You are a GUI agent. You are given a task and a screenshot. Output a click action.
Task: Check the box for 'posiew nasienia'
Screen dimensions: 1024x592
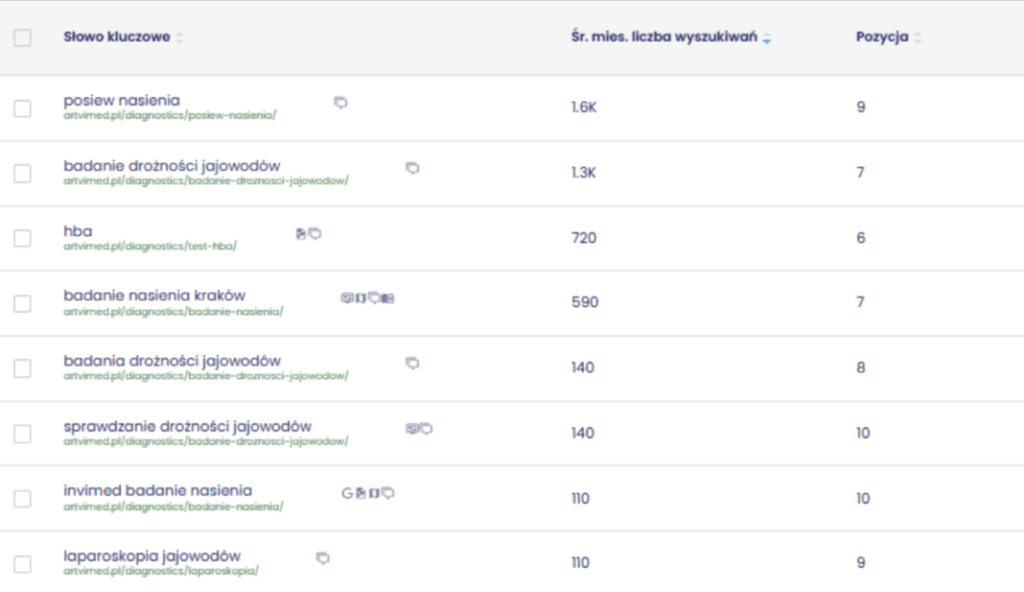click(x=22, y=108)
